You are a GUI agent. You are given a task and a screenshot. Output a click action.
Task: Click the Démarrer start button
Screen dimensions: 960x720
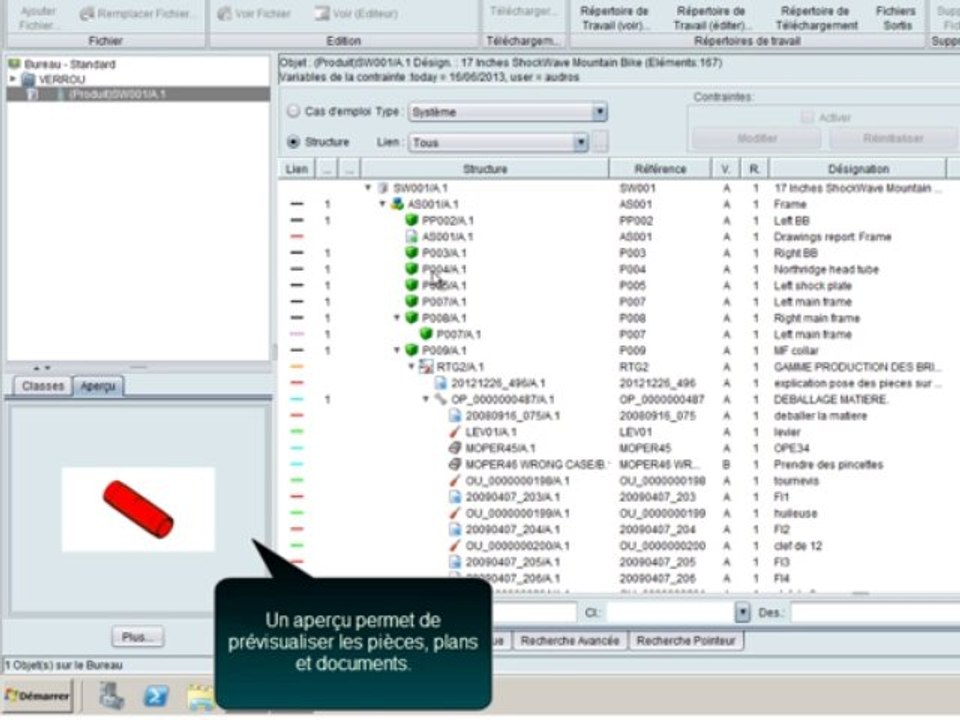click(37, 696)
